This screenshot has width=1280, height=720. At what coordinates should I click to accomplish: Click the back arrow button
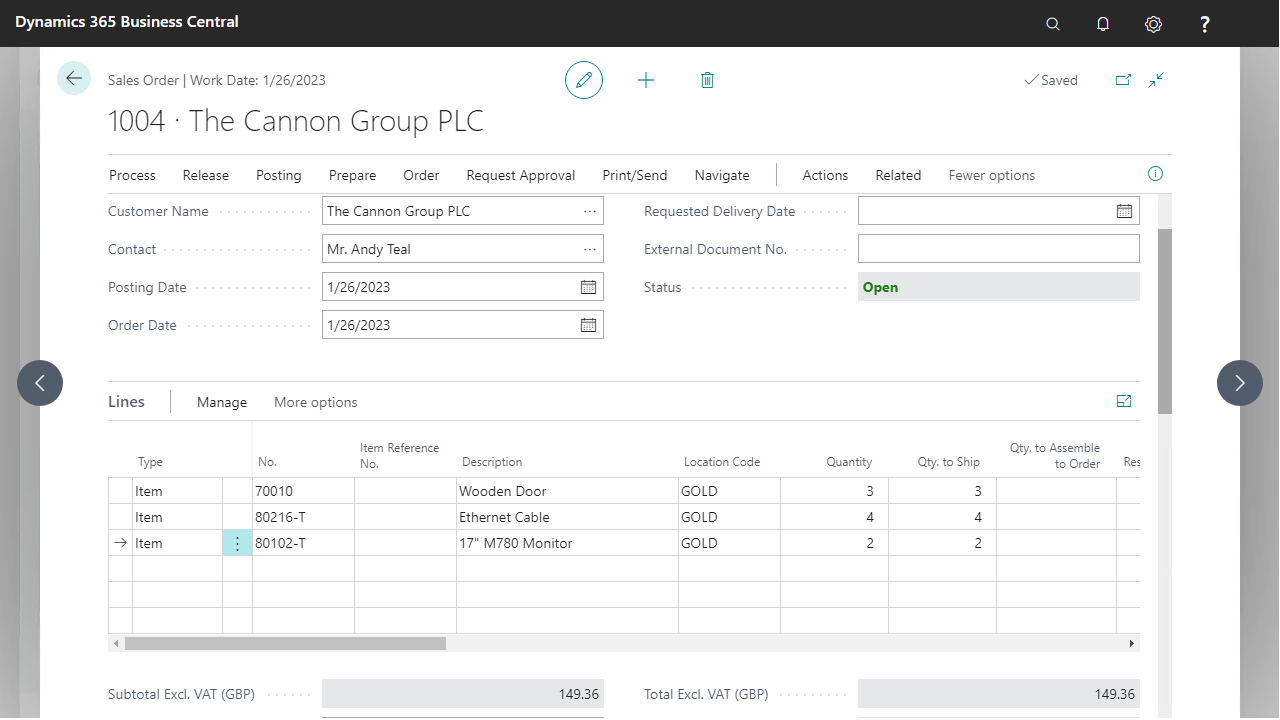pos(74,78)
